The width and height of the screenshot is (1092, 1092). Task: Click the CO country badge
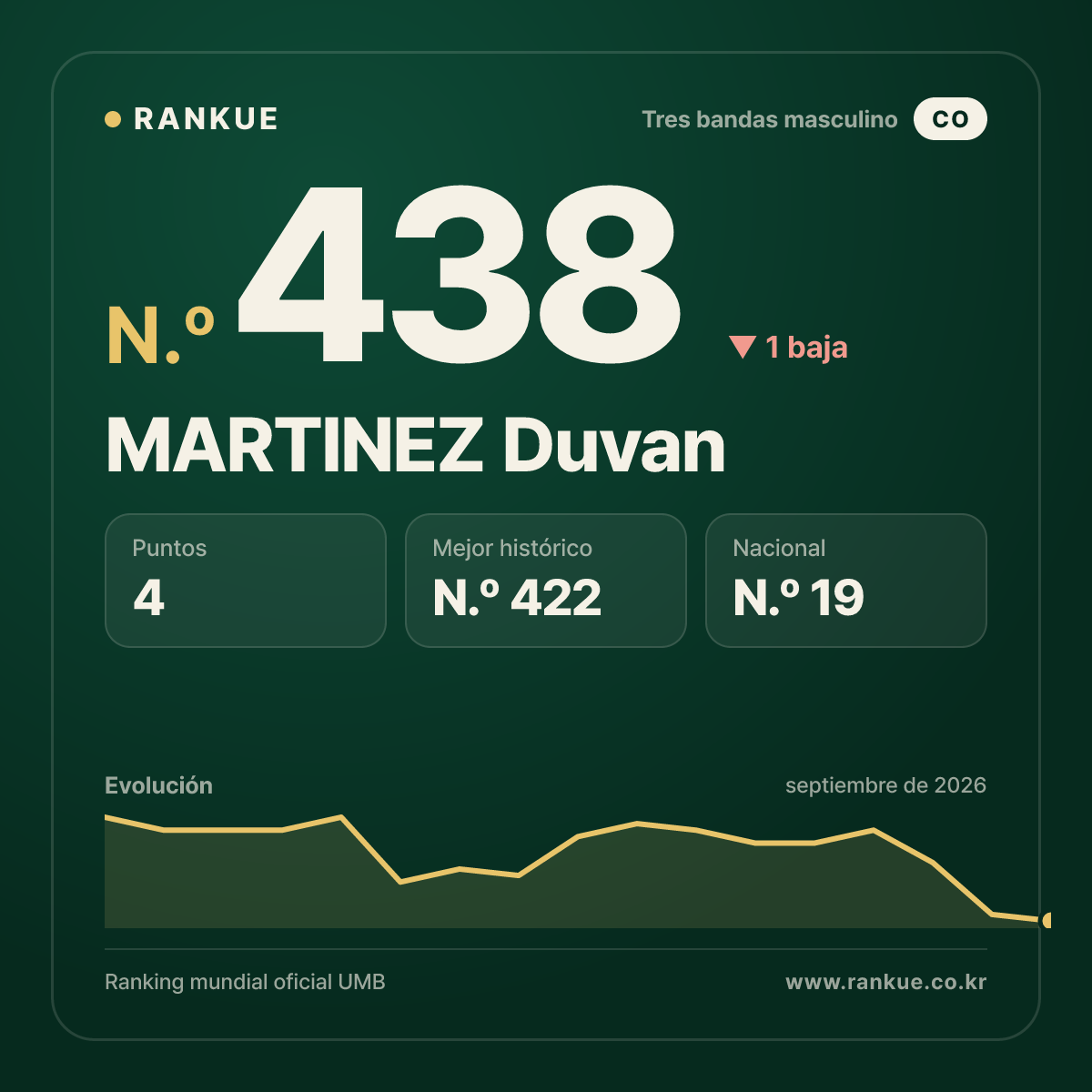pyautogui.click(x=950, y=119)
